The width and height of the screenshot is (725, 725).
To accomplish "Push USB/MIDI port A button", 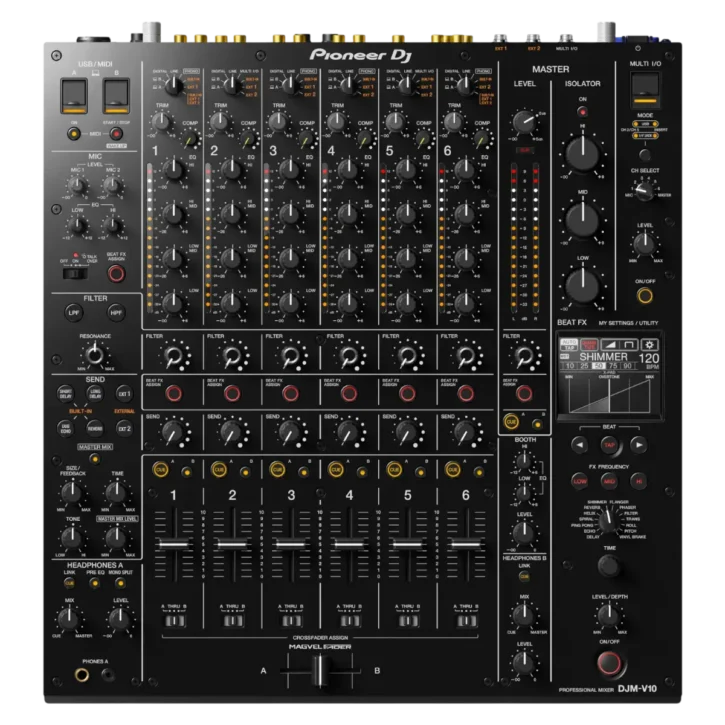I will coord(74,96).
